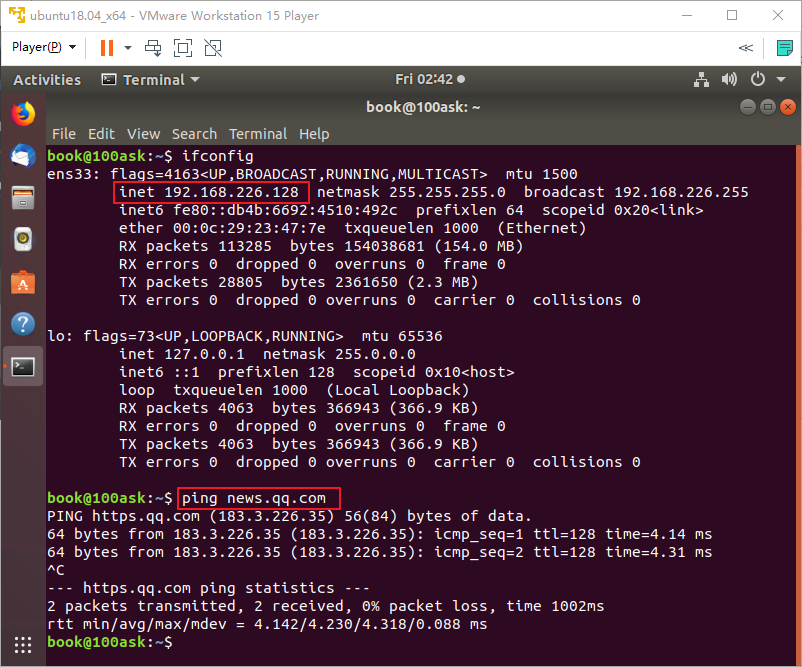802x667 pixels.
Task: Enter full screen mode
Action: (183, 48)
